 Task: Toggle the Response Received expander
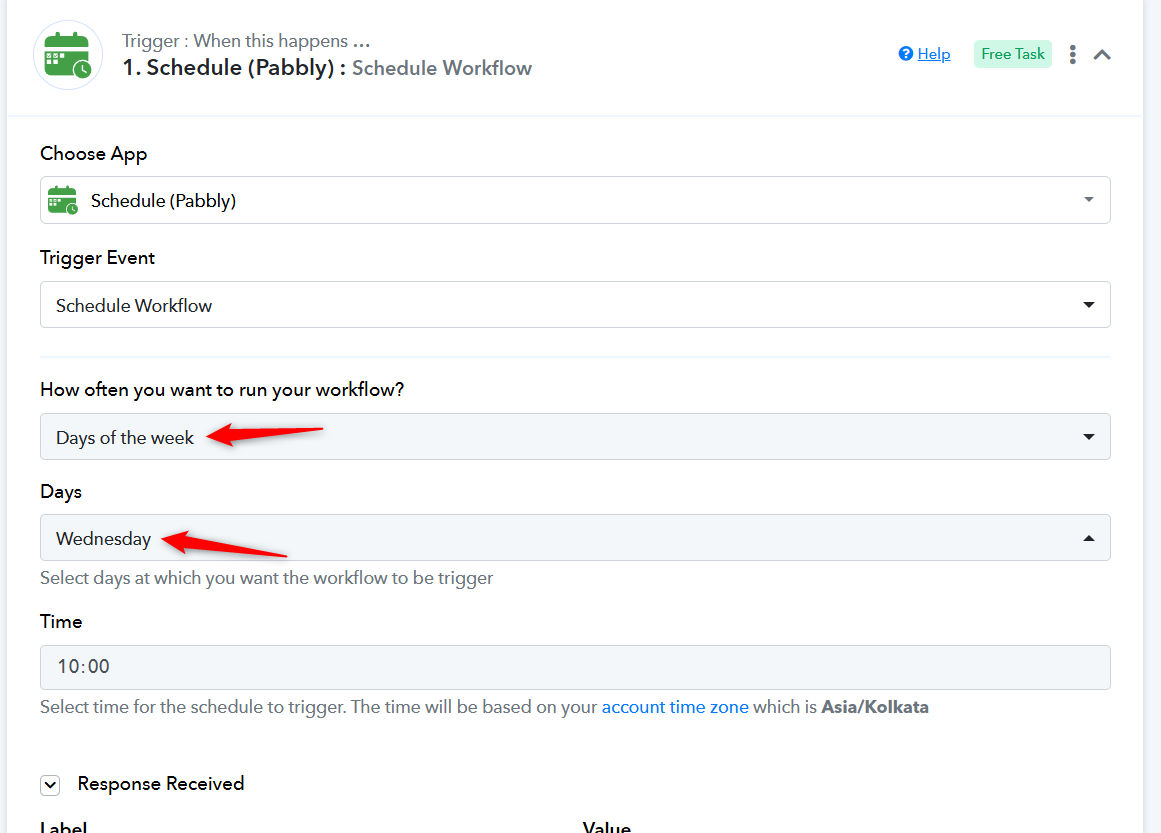tap(50, 785)
